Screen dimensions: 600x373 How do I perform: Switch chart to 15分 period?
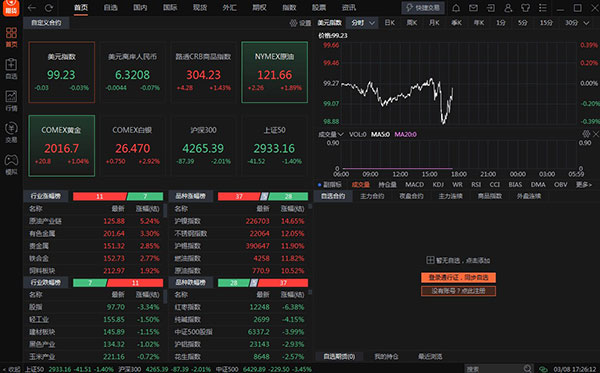546,23
